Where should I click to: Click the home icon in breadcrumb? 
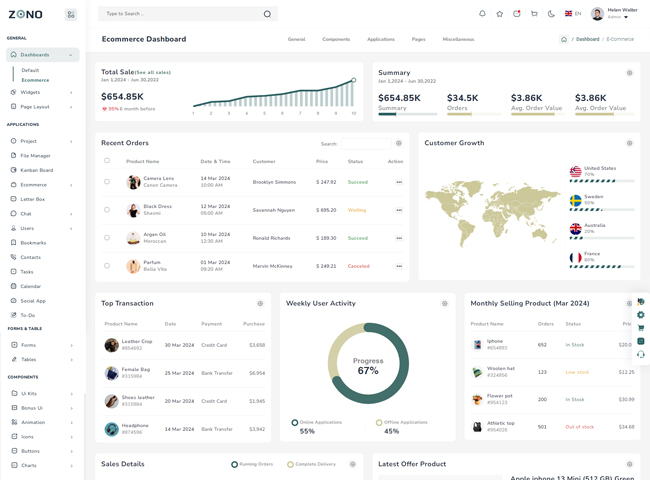pos(564,39)
